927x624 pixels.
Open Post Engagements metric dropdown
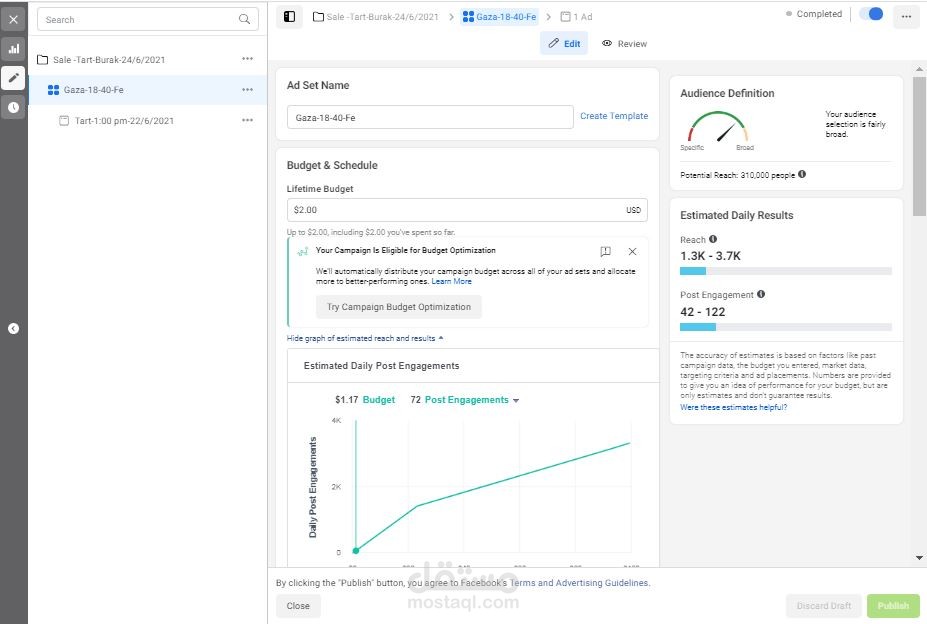[x=516, y=400]
